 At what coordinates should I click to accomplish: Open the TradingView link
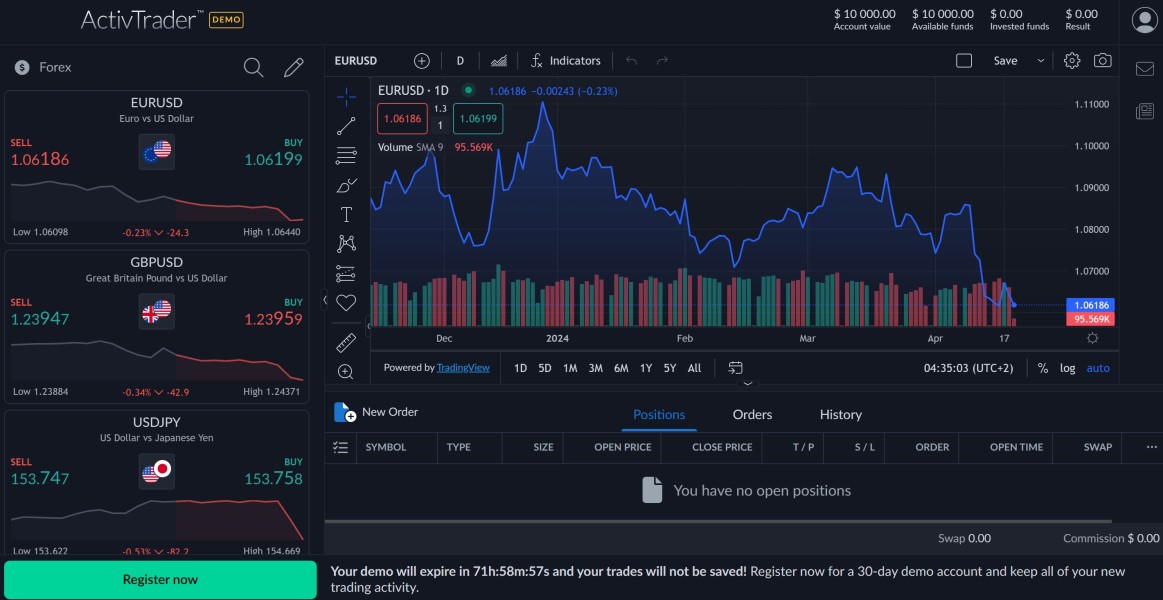[463, 368]
